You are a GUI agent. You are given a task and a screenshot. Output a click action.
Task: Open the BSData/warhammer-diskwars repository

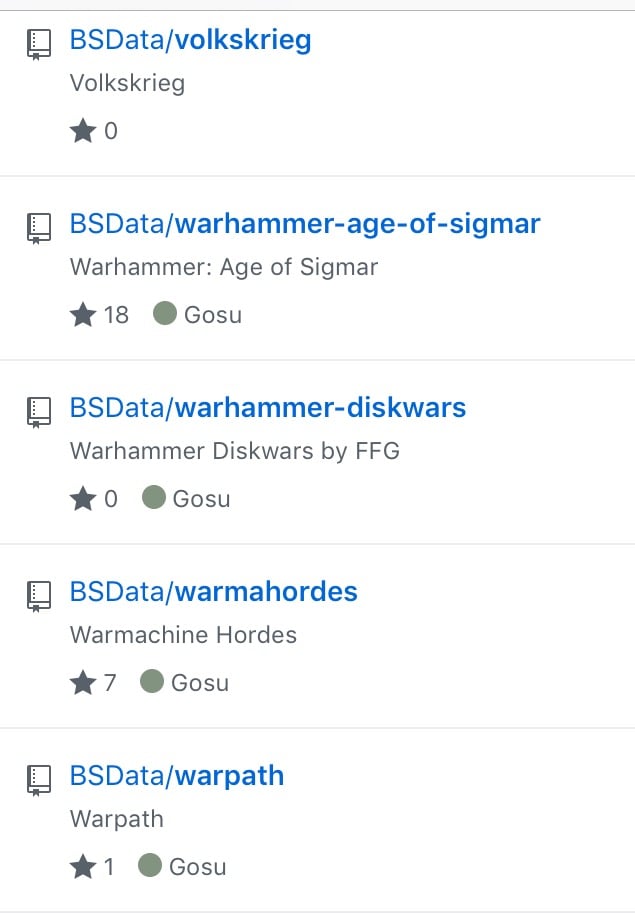click(x=268, y=407)
